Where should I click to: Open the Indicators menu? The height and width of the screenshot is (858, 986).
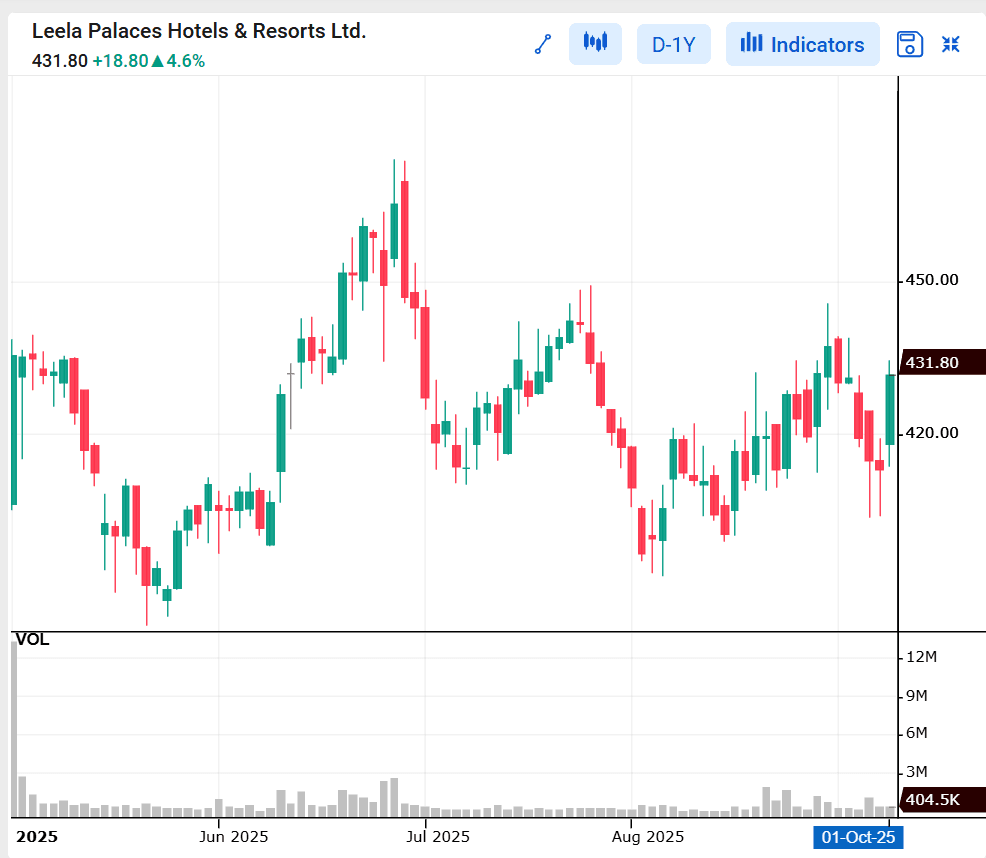point(802,44)
